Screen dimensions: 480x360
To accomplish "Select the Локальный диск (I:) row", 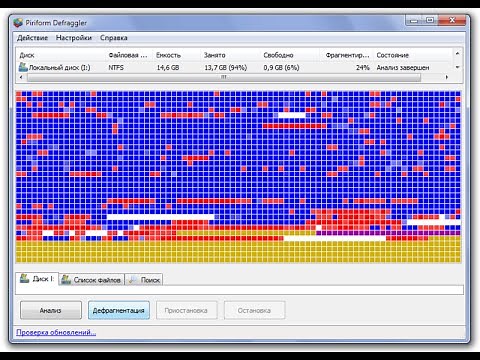I will tap(235, 68).
